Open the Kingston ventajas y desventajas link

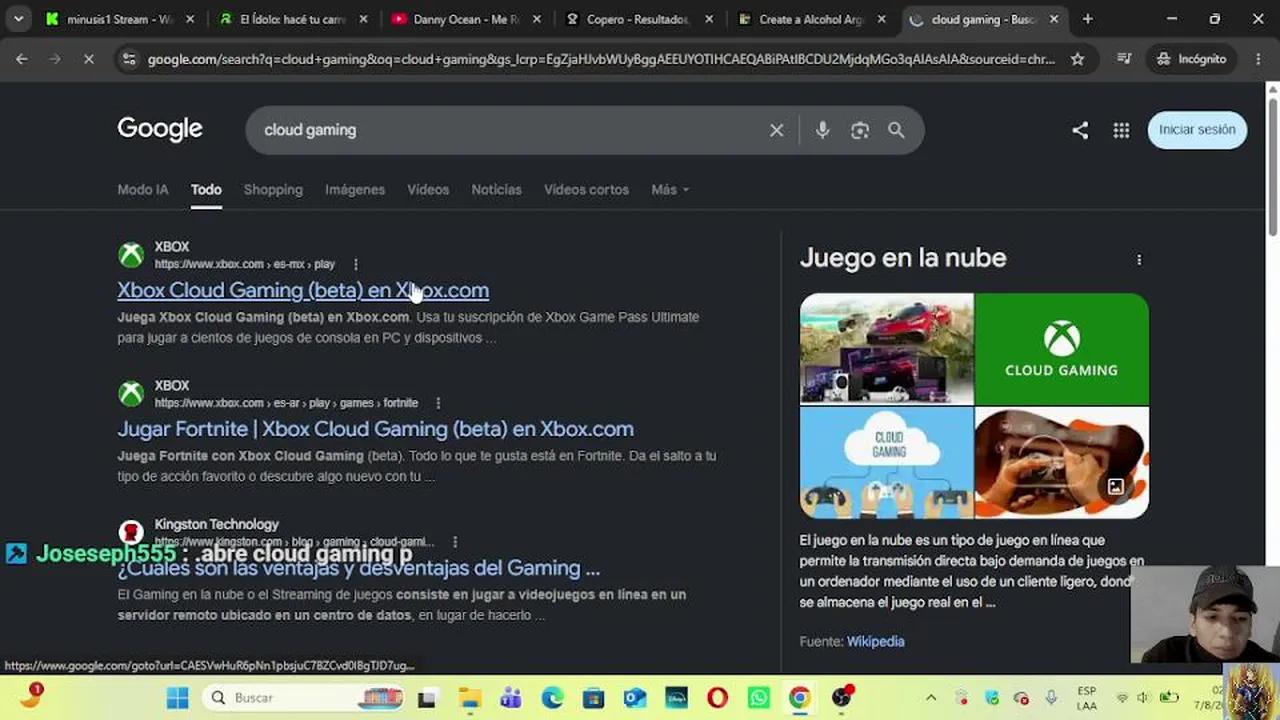pos(359,568)
